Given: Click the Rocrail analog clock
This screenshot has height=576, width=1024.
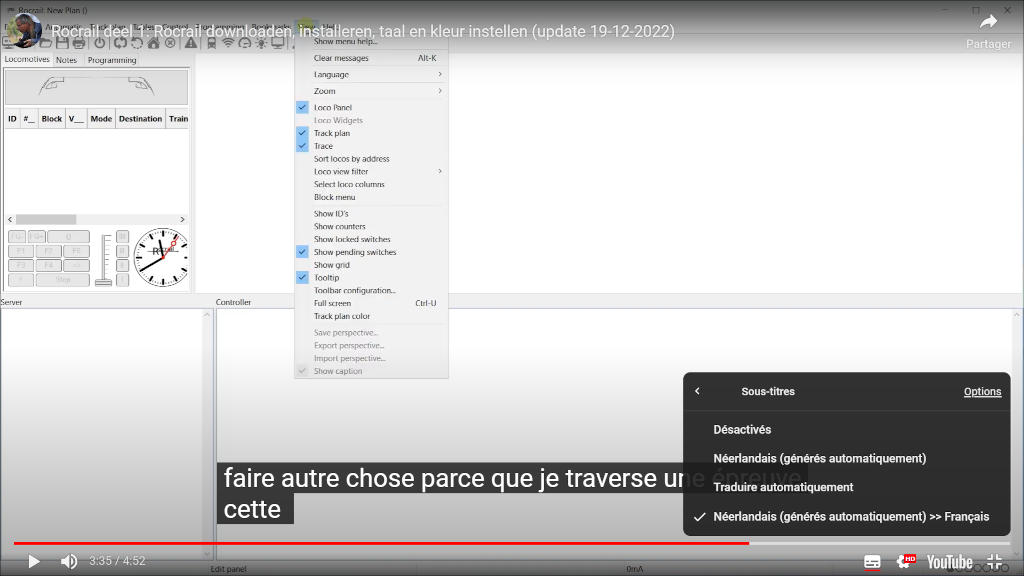Looking at the screenshot, I should 161,257.
